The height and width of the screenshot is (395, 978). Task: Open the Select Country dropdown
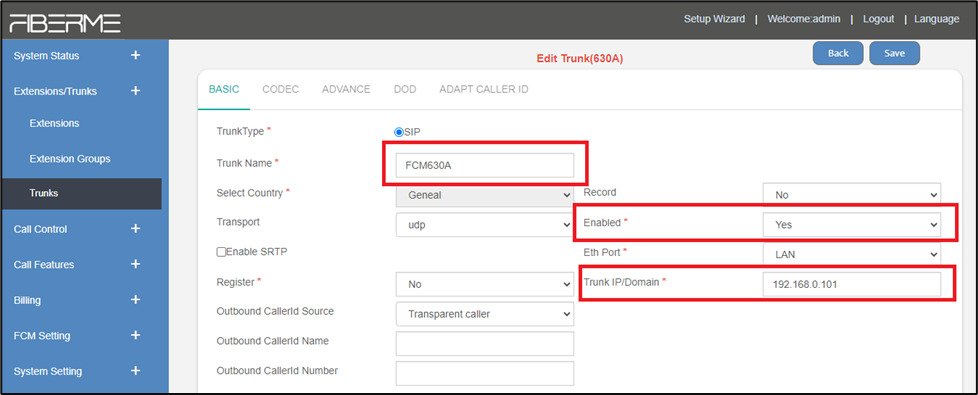(485, 195)
